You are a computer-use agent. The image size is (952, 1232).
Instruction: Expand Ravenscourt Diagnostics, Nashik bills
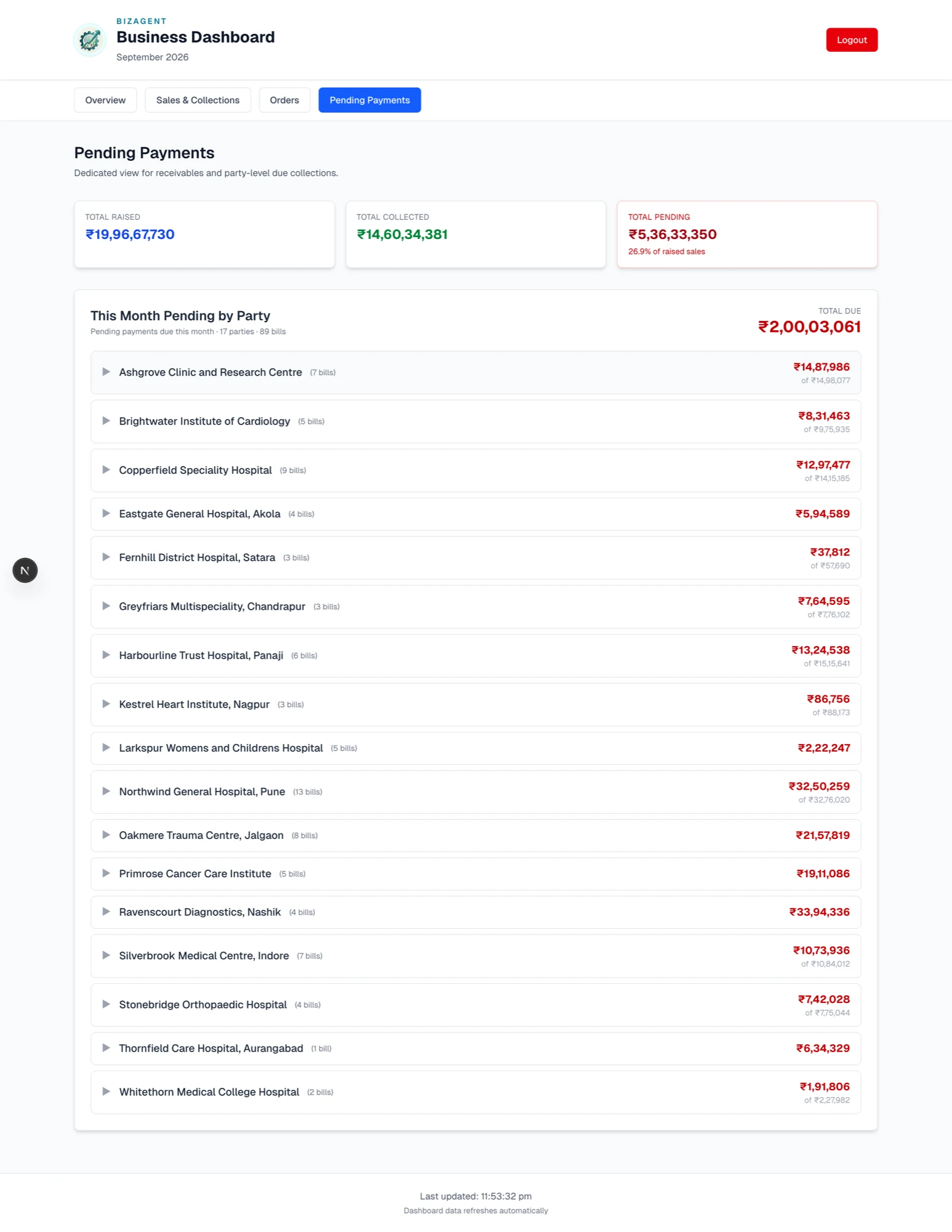(x=475, y=912)
